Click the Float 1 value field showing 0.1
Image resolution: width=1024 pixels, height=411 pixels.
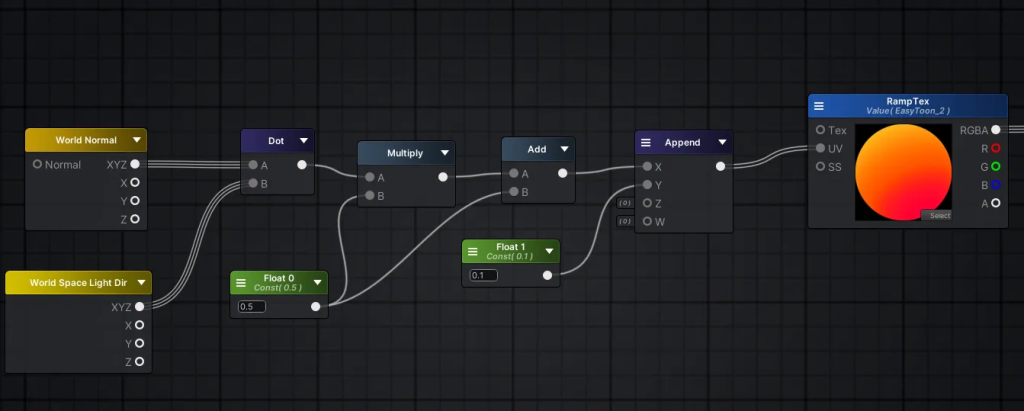(483, 275)
